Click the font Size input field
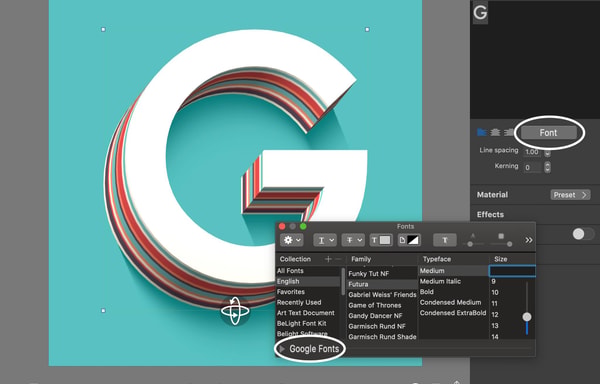The width and height of the screenshot is (600, 384). pos(512,271)
